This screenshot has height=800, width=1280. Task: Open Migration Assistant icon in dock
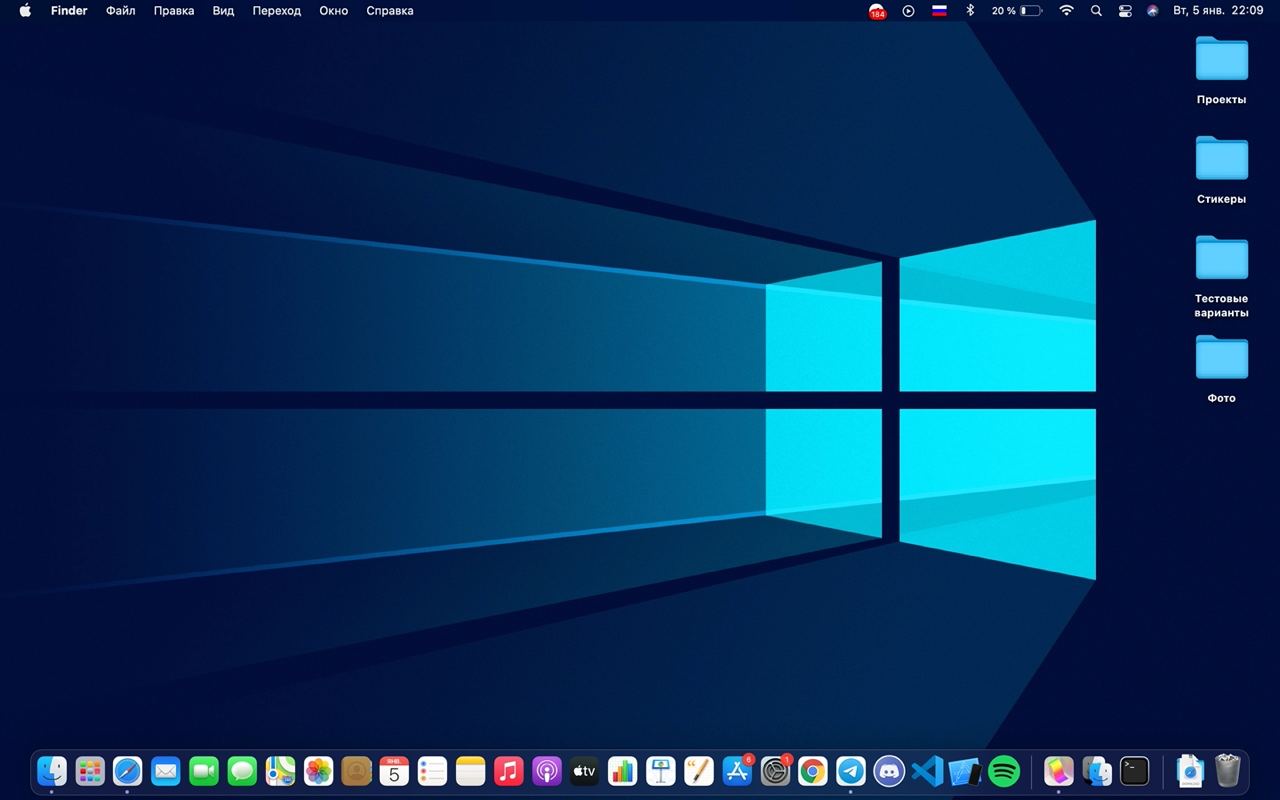[x=1097, y=771]
